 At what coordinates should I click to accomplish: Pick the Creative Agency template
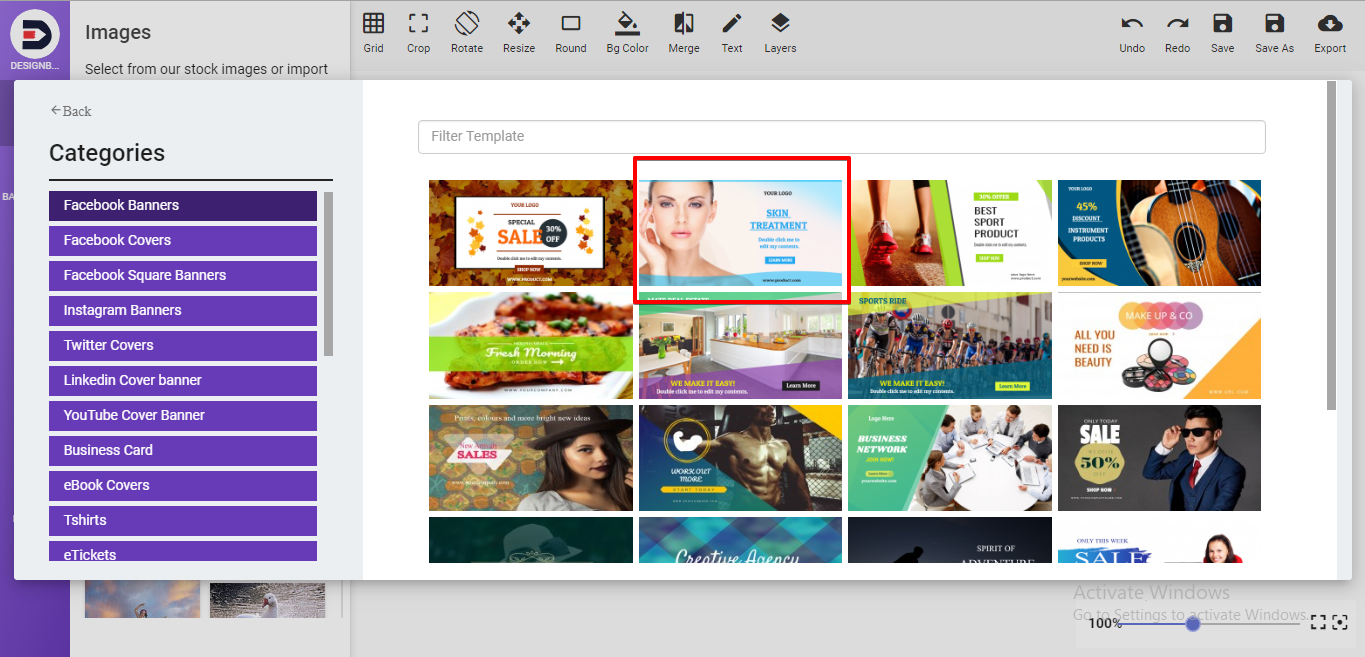pos(741,540)
